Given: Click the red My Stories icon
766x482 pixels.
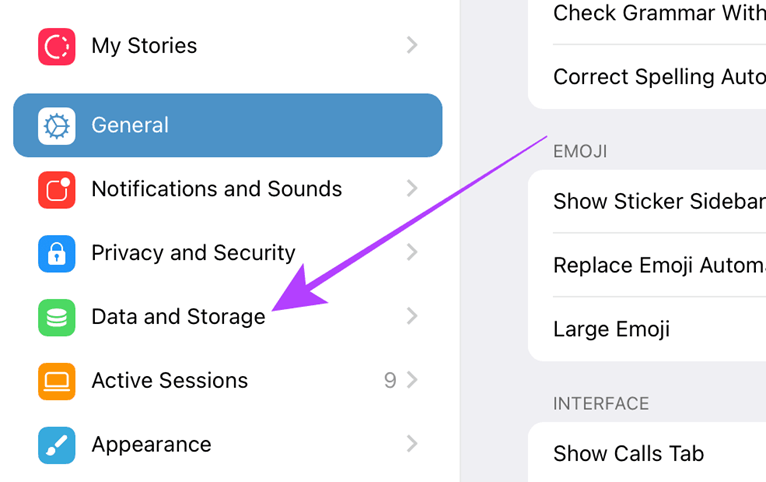Looking at the screenshot, I should (57, 46).
